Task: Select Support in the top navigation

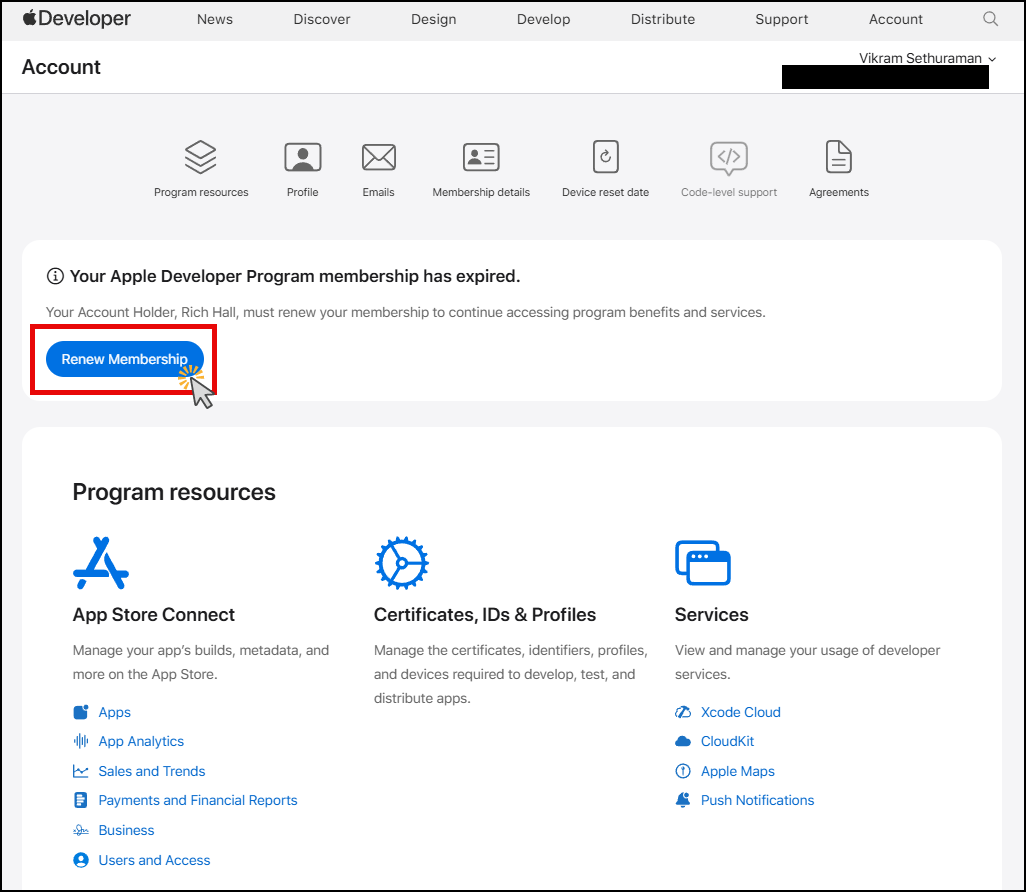Action: [781, 19]
